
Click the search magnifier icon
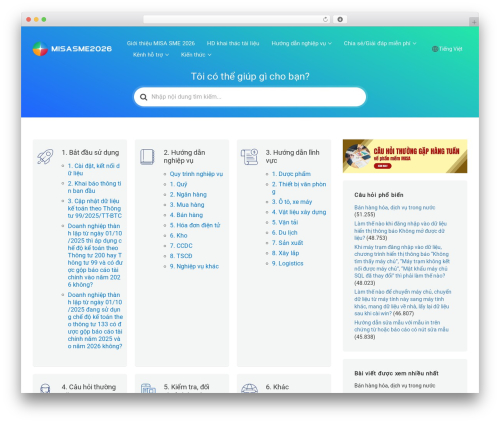(144, 97)
